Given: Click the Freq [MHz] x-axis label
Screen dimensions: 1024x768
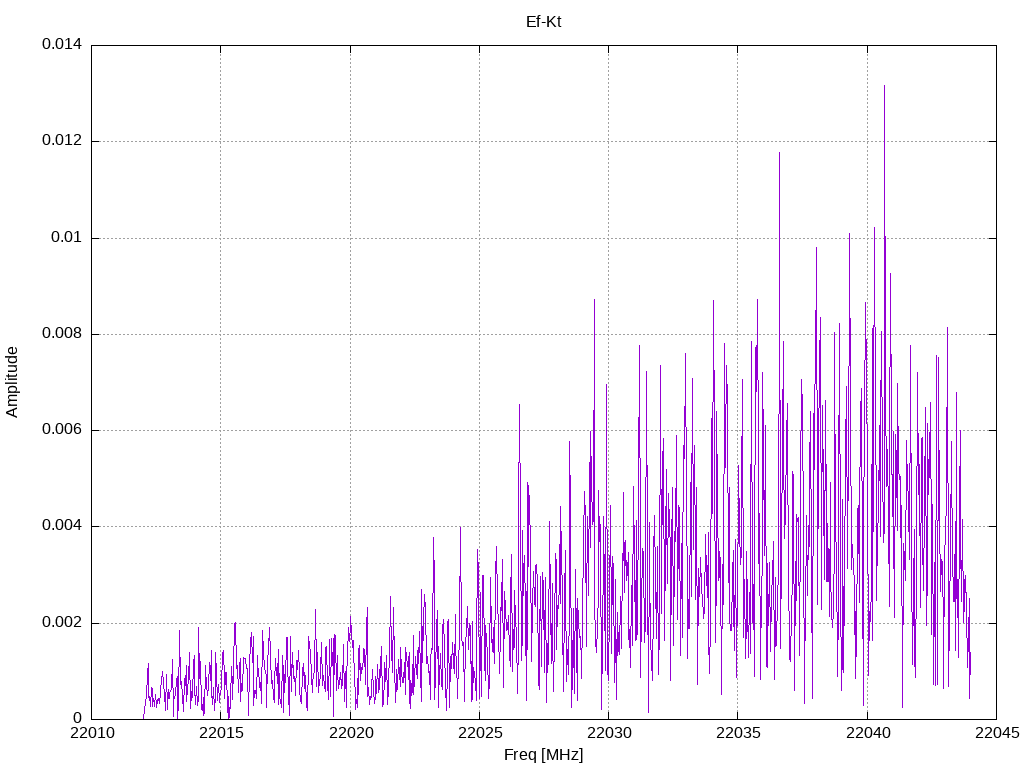Looking at the screenshot, I should (x=543, y=755).
